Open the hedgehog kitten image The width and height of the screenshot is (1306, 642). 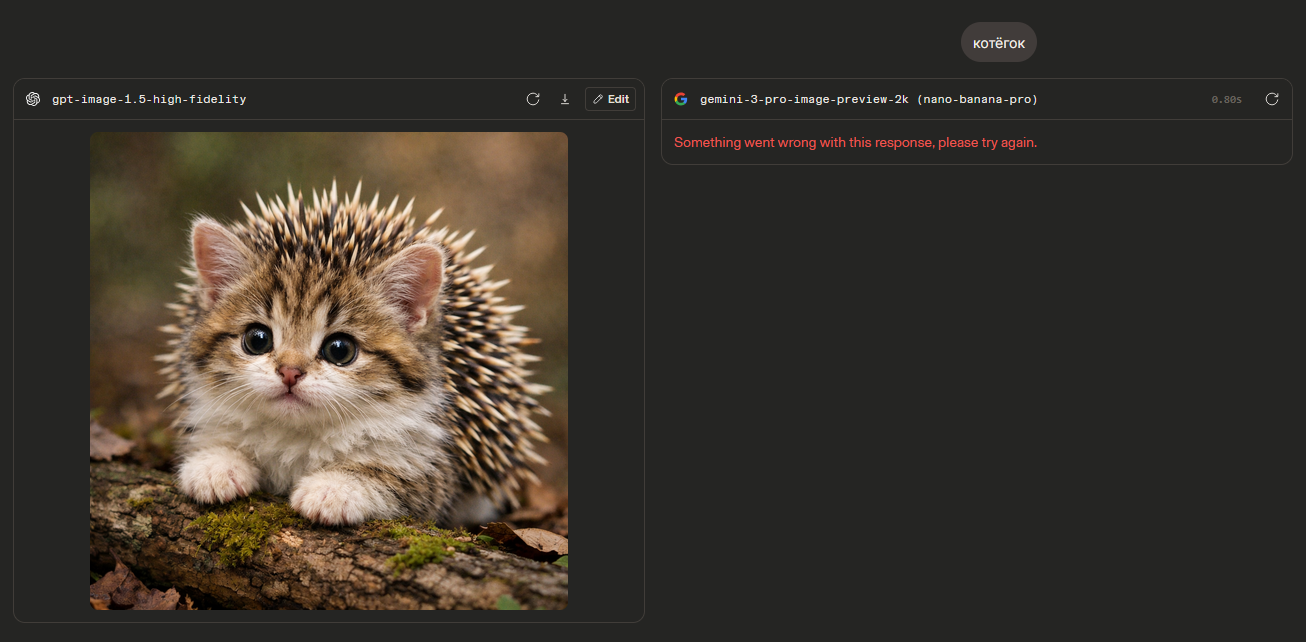329,371
